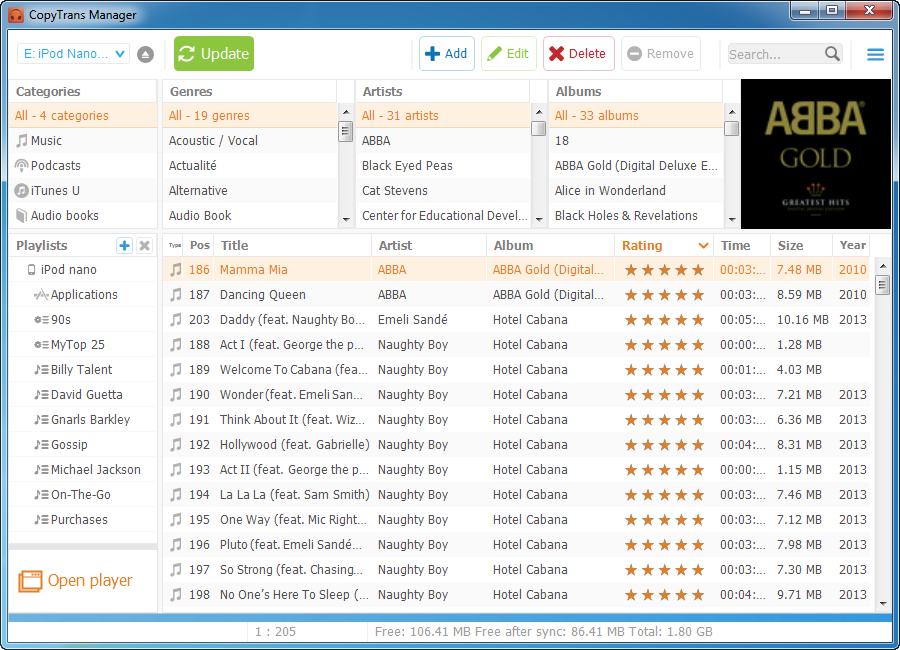Click the Open player icon
This screenshot has width=900, height=650.
tap(30, 581)
